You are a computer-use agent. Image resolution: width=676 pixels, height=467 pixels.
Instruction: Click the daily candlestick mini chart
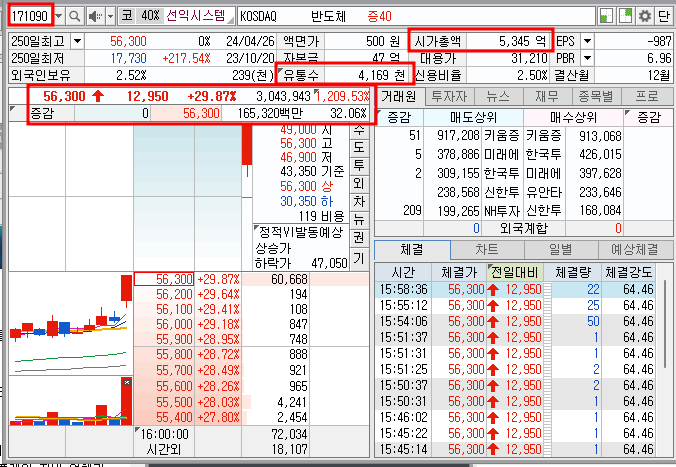(x=71, y=323)
